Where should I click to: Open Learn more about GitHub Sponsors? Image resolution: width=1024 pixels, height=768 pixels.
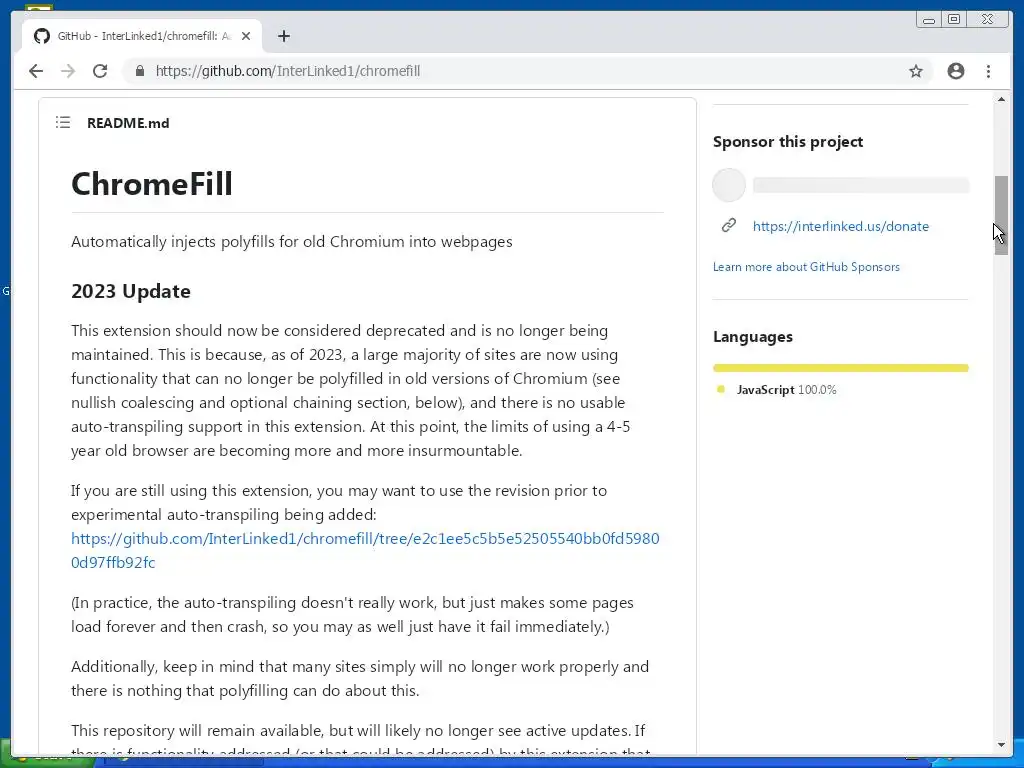click(x=806, y=267)
